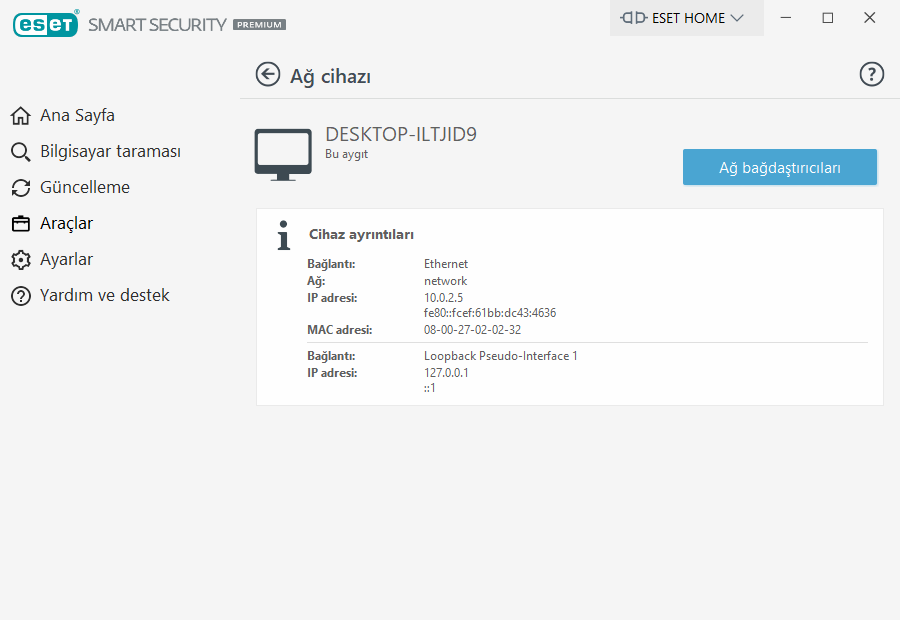This screenshot has height=620, width=900.
Task: Click the ESET logo in the title bar
Action: 46,24
